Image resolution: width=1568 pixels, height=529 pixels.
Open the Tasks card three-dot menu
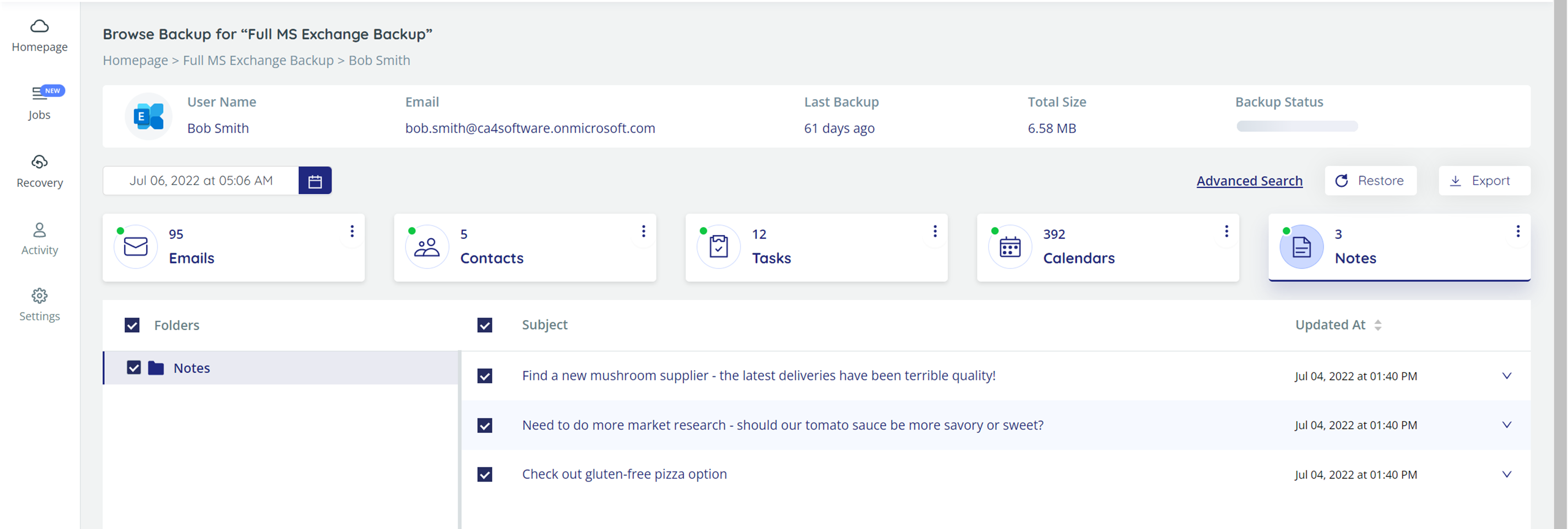(x=935, y=231)
